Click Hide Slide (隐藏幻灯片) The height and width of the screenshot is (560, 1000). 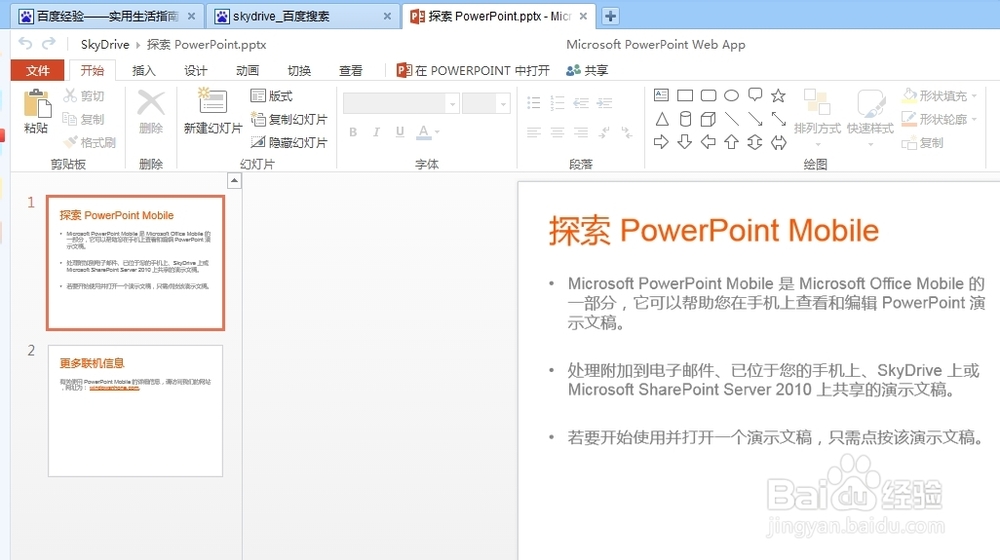[x=289, y=142]
